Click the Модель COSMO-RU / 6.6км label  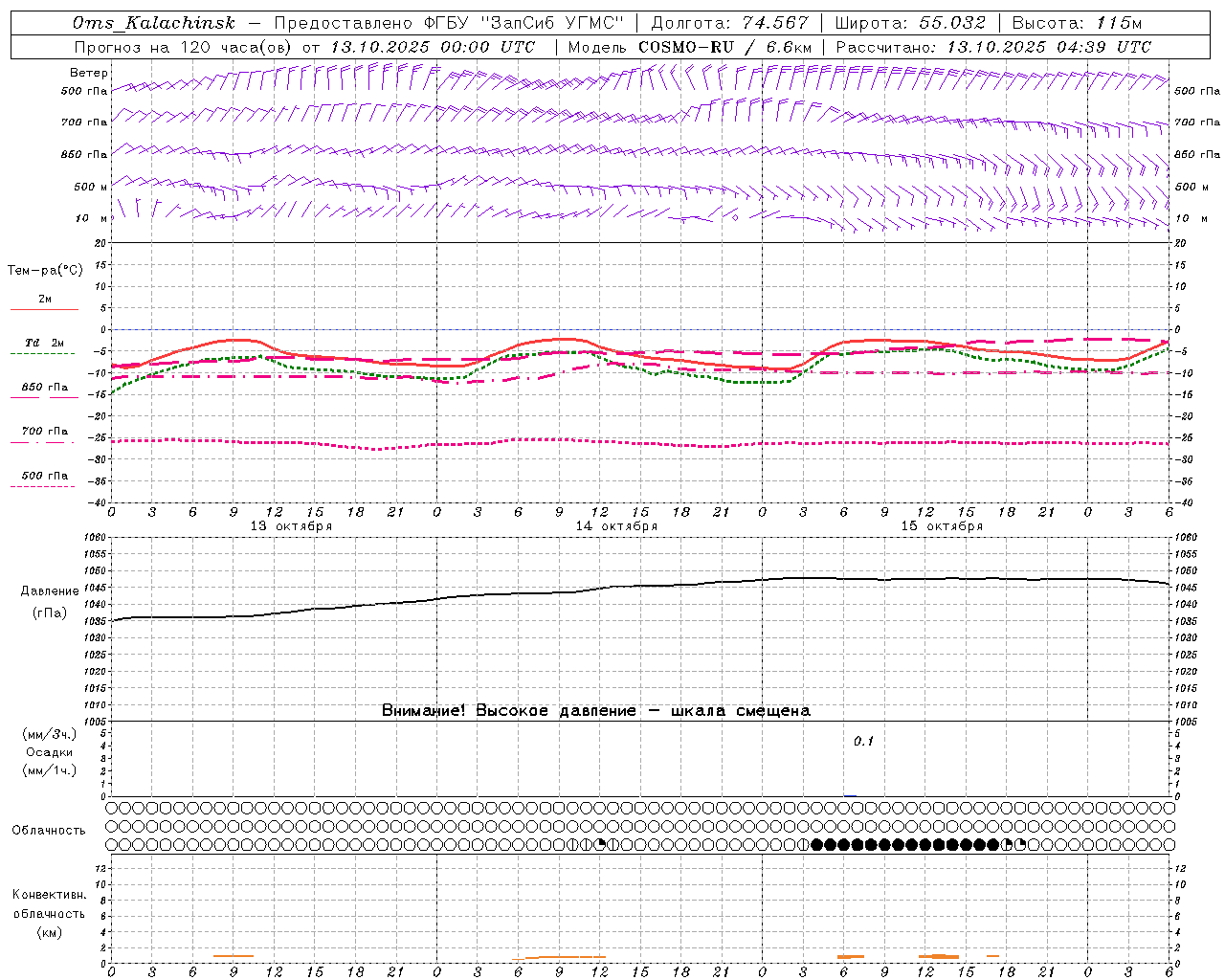[x=689, y=47]
